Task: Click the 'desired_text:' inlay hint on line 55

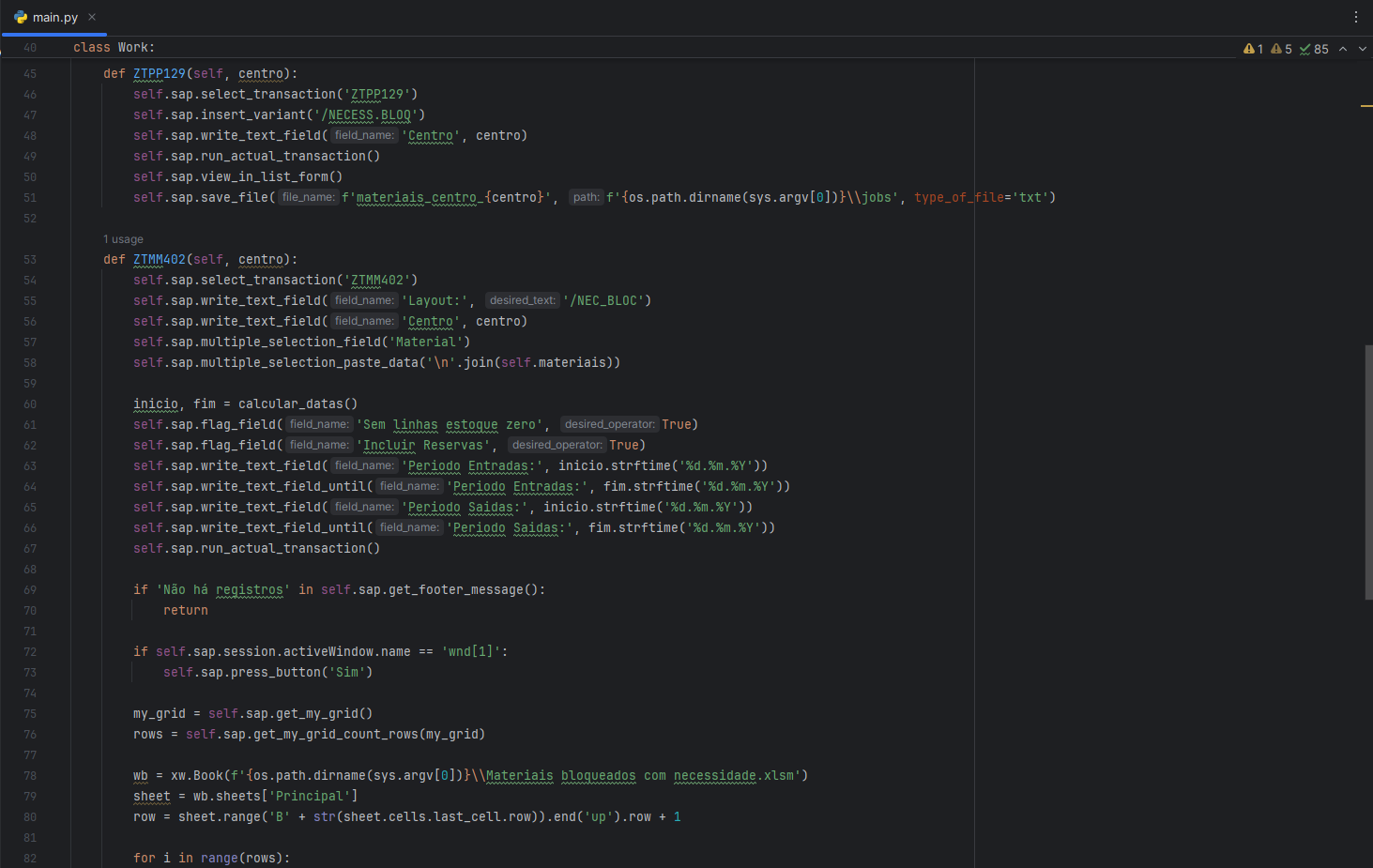Action: click(522, 300)
